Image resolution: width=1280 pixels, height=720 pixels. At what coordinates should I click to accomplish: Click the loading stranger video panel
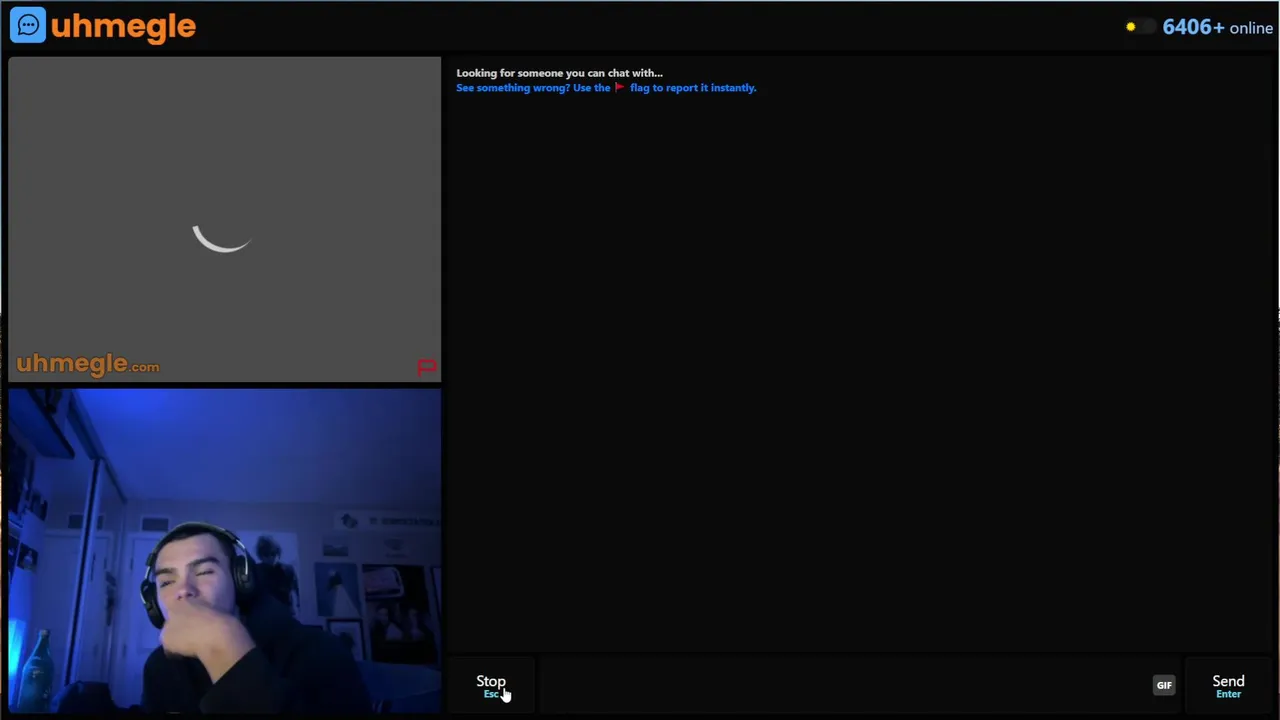(224, 219)
